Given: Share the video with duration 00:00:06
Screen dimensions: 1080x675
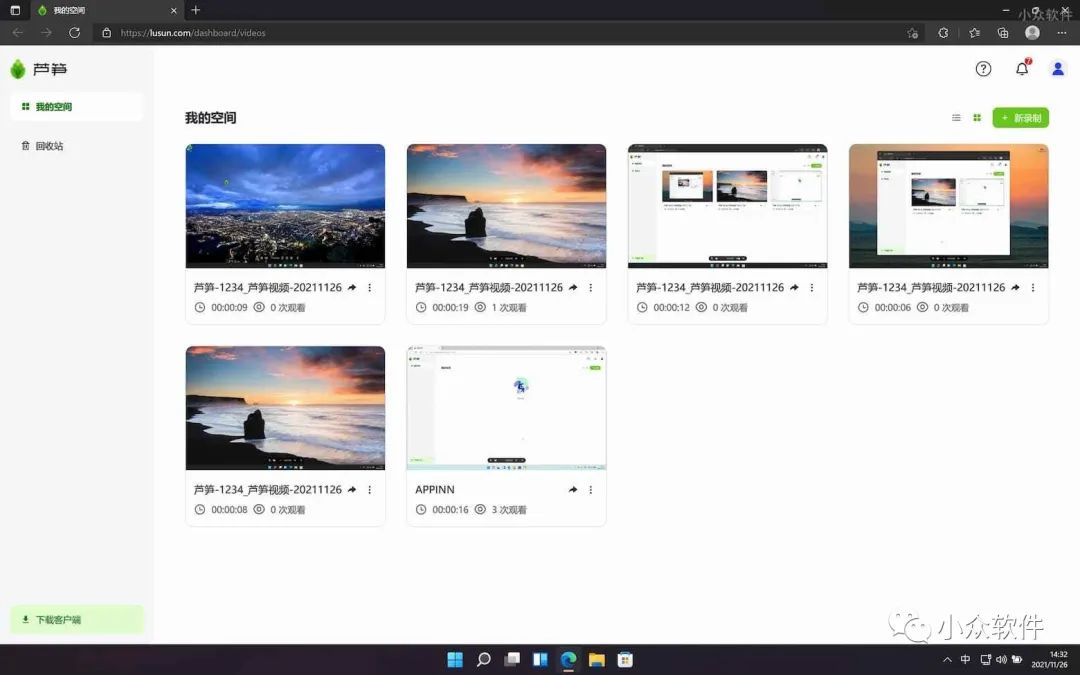Looking at the screenshot, I should click(1015, 287).
